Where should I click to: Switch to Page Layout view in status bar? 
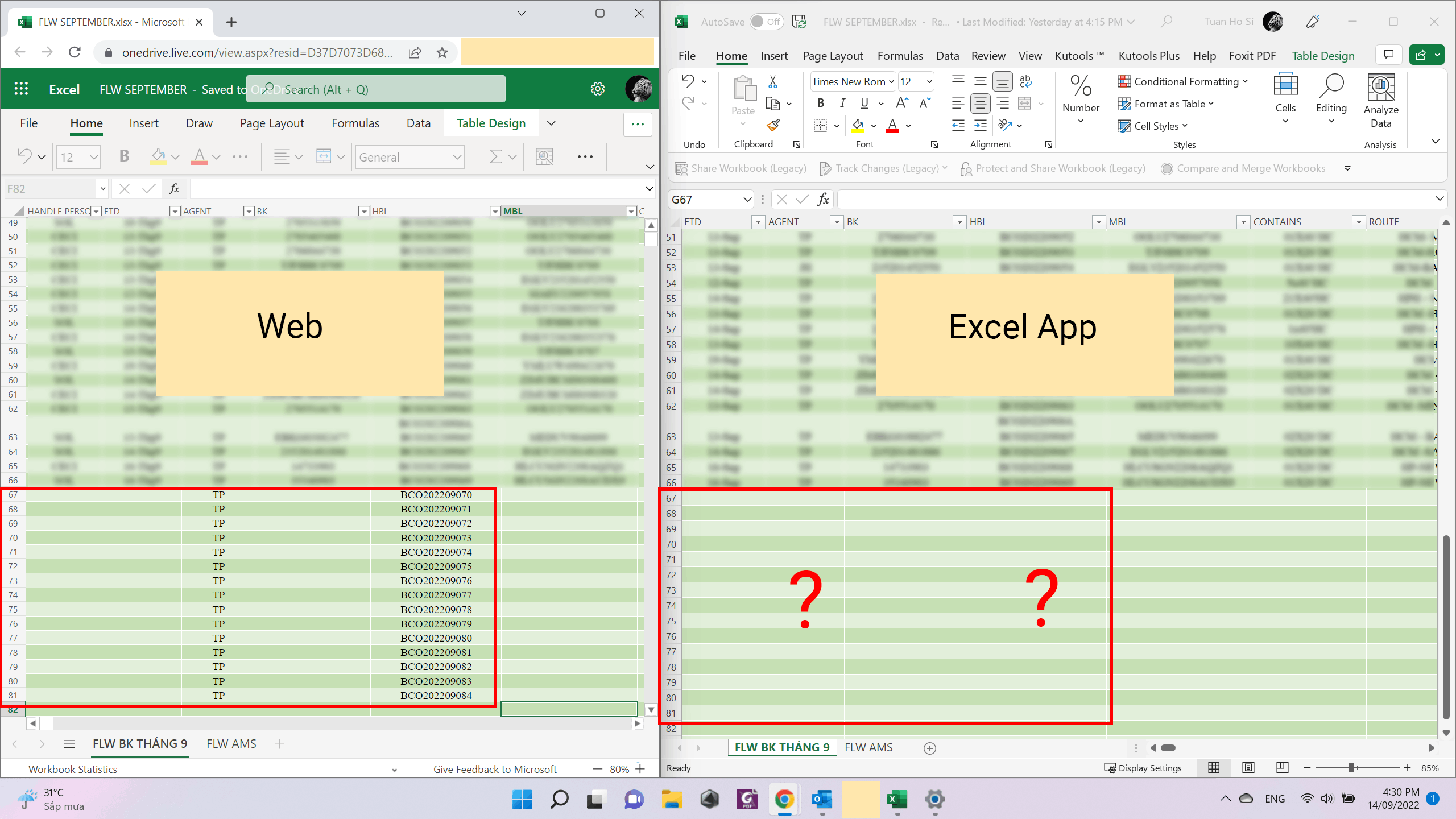click(x=1248, y=768)
